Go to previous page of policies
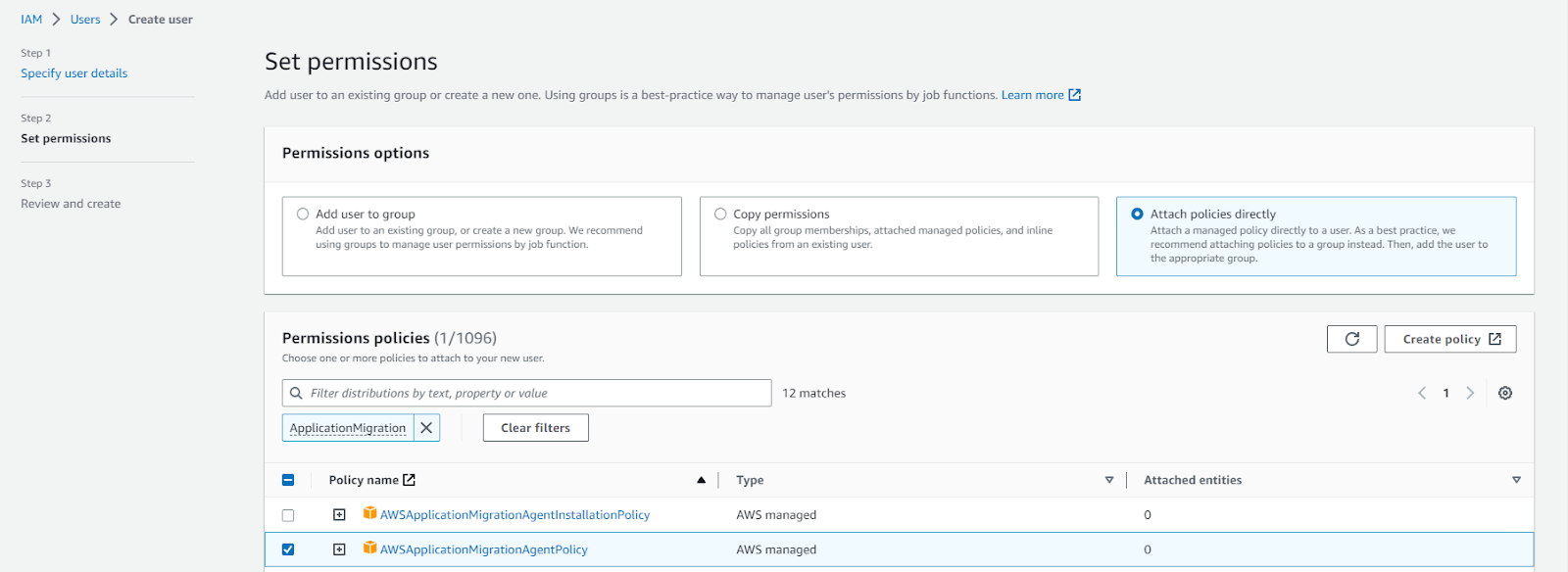The image size is (1568, 572). 1422,393
